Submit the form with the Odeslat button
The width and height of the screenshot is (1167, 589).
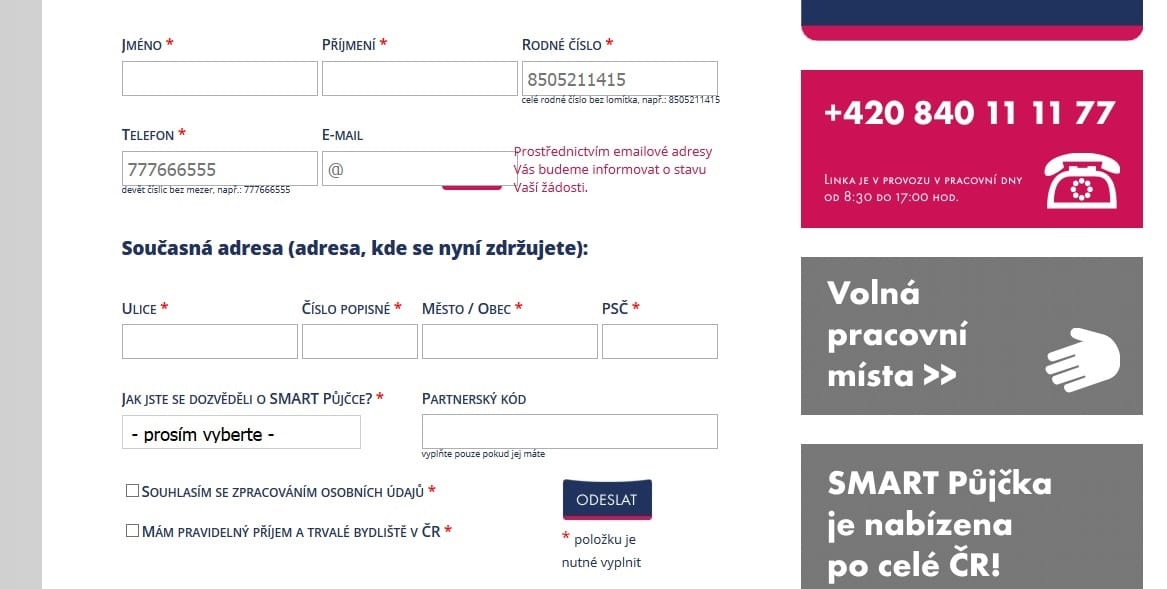[x=607, y=500]
